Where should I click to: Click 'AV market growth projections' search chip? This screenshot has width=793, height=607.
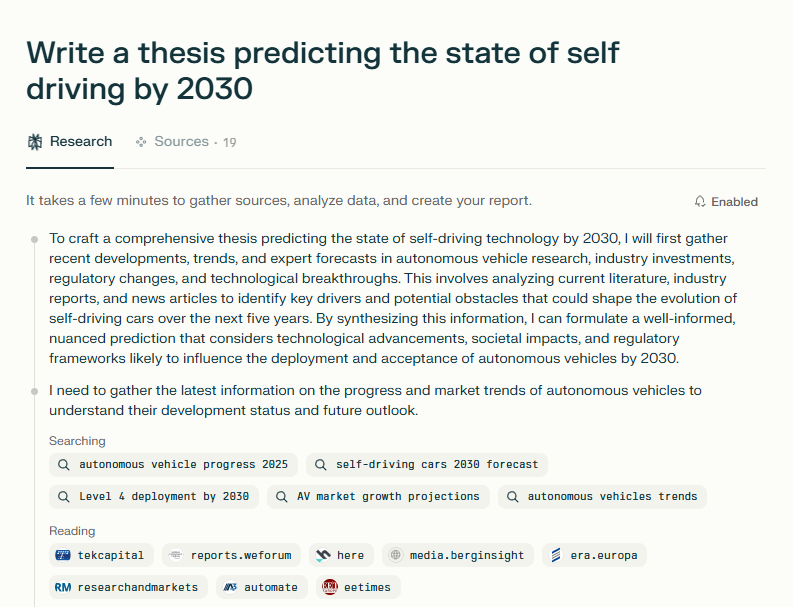point(378,496)
